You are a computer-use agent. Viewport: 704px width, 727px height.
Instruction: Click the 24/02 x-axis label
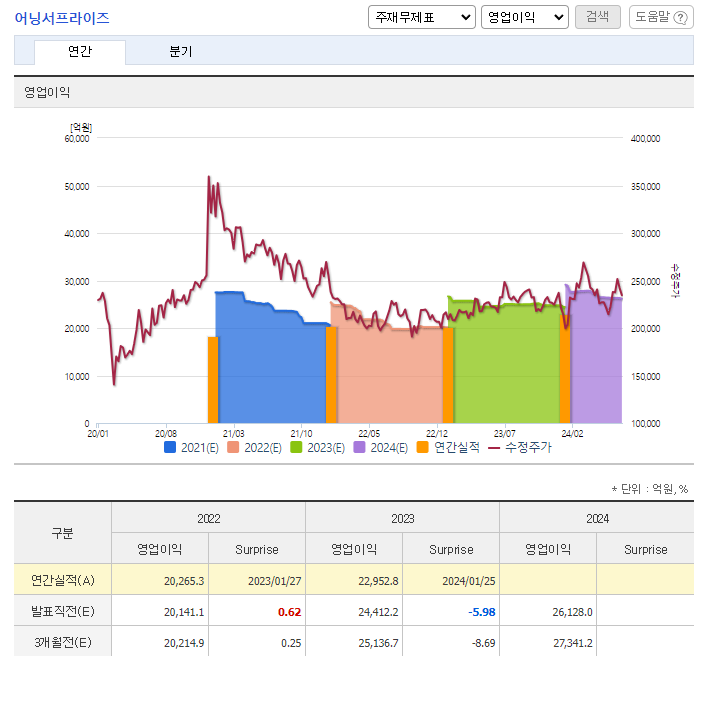click(x=572, y=434)
